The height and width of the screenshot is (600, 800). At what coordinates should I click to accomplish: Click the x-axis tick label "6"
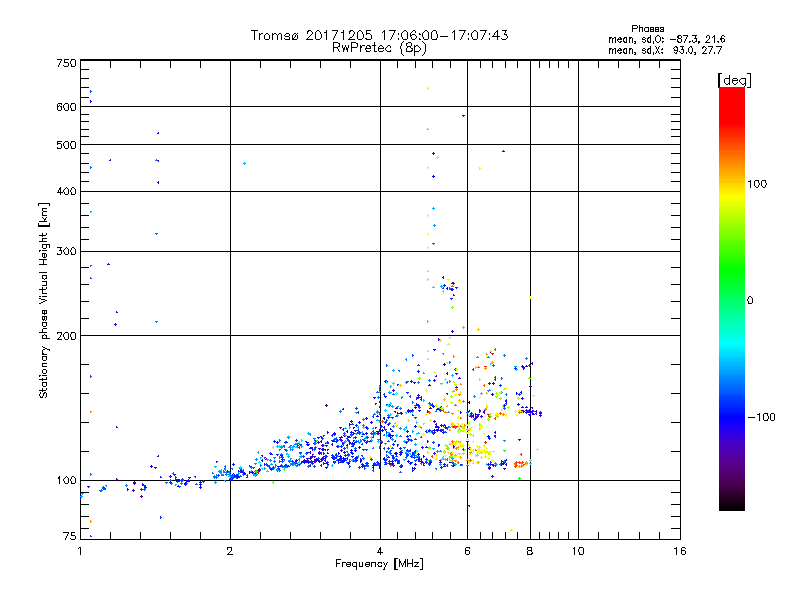point(467,551)
